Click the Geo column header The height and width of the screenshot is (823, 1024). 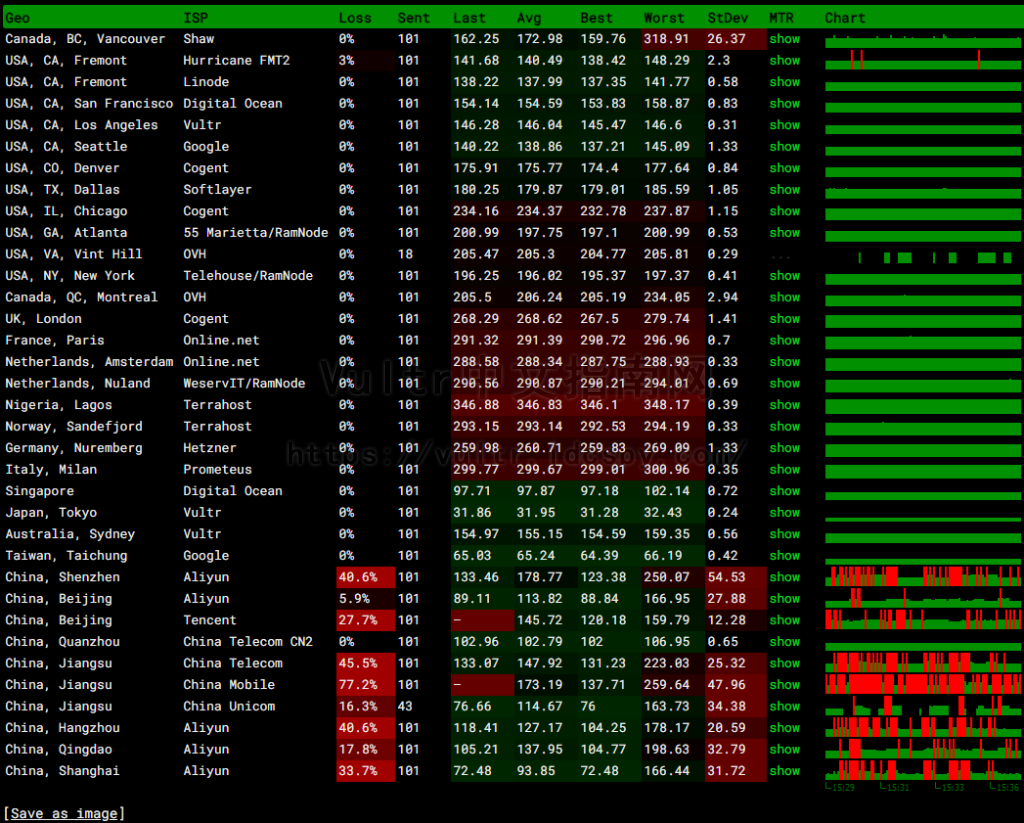(18, 18)
